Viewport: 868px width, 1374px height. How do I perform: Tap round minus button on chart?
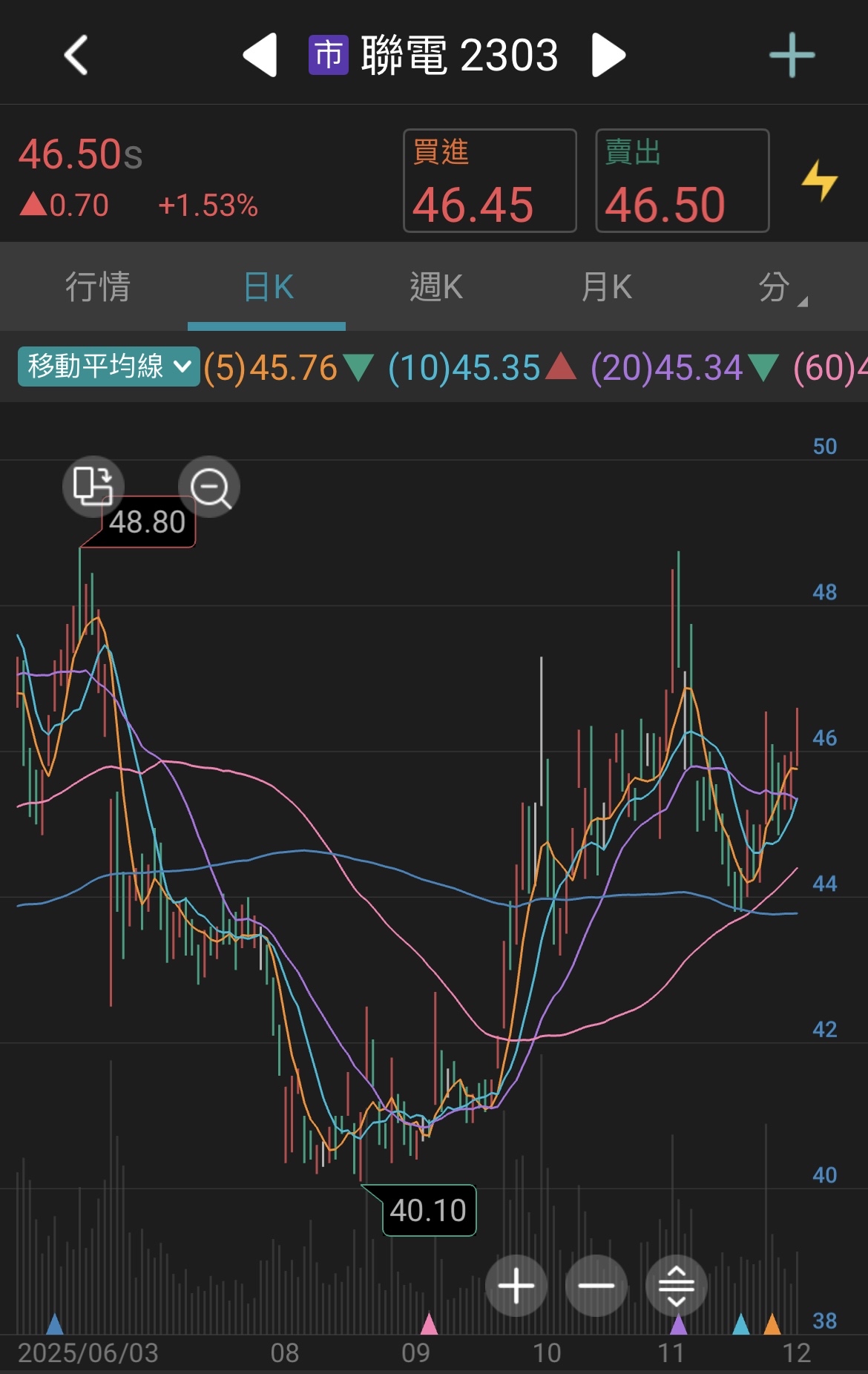[596, 1286]
